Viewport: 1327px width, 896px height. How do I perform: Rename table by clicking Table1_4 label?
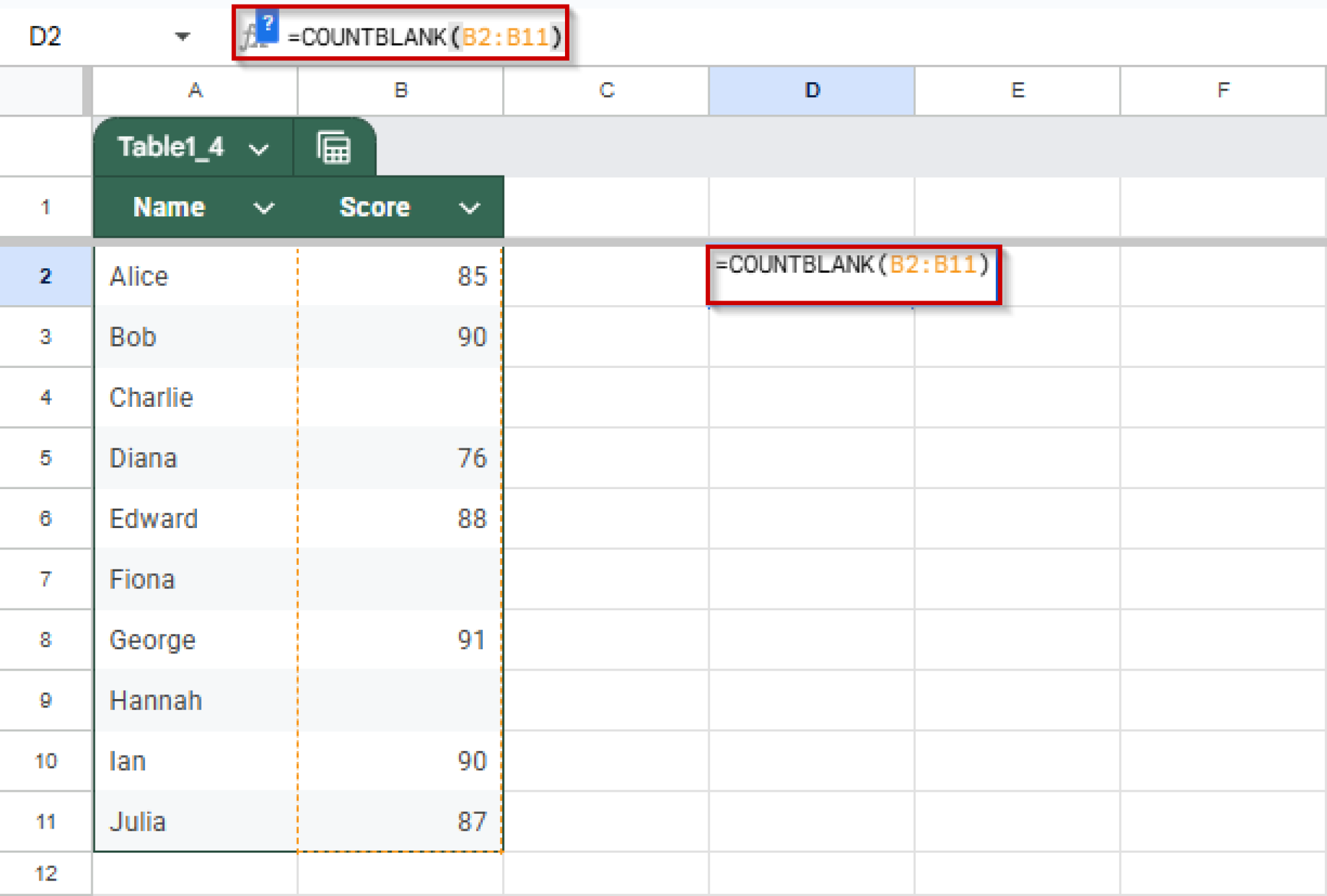[171, 147]
